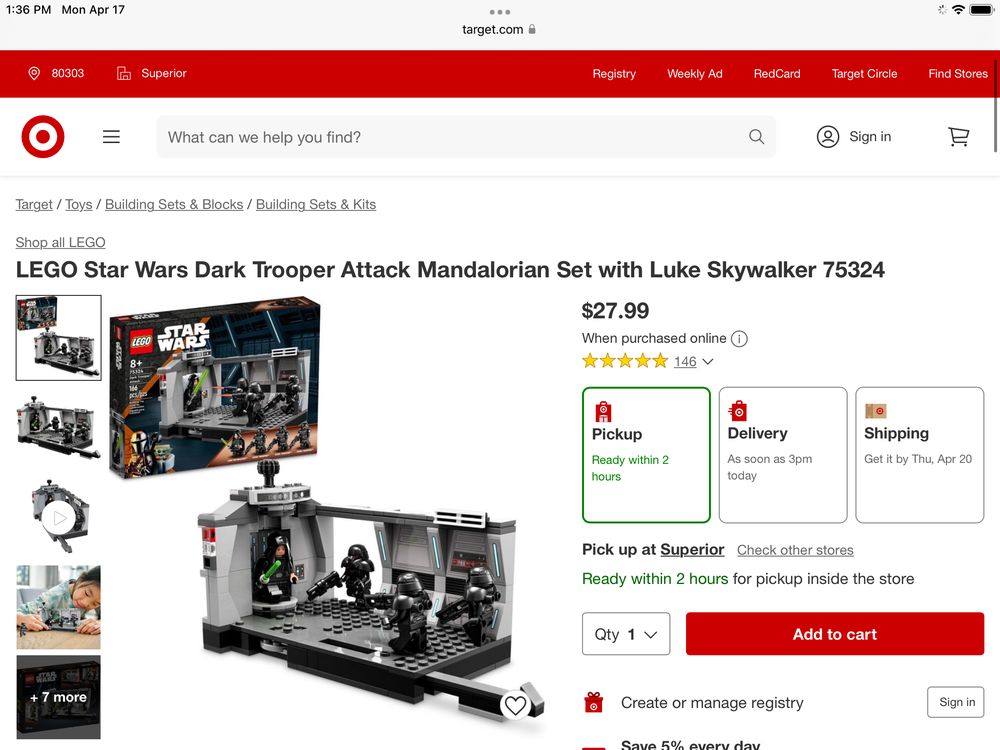This screenshot has width=1000, height=750.
Task: Select the Delivery fulfillment option
Action: [783, 455]
